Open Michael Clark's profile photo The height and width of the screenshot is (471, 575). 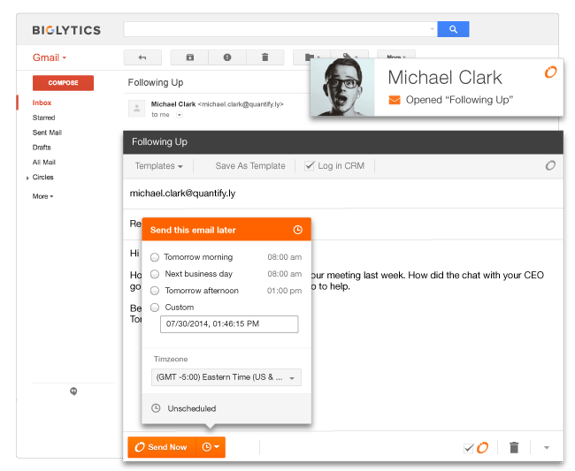[343, 88]
